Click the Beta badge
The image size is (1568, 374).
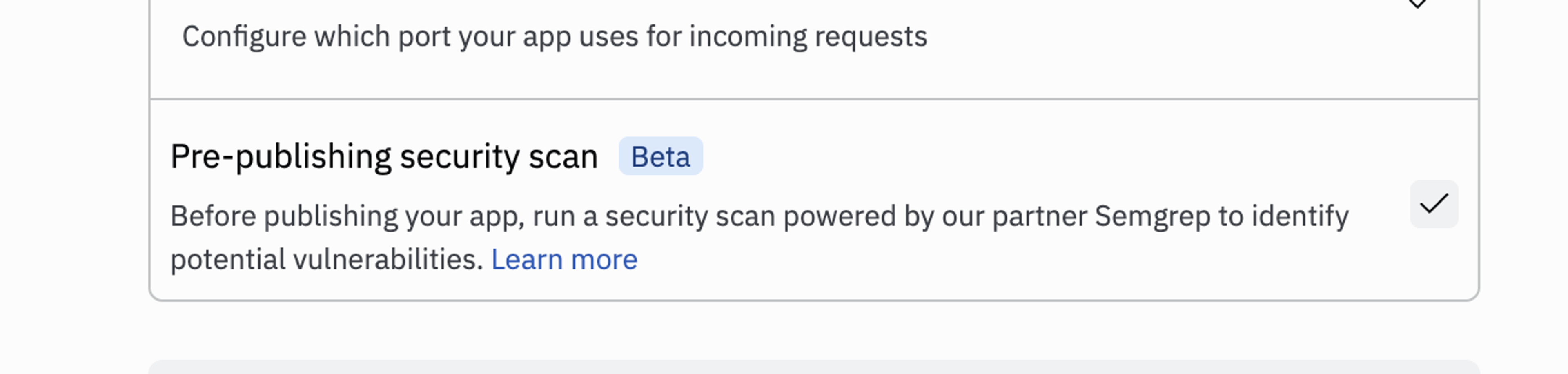point(660,156)
